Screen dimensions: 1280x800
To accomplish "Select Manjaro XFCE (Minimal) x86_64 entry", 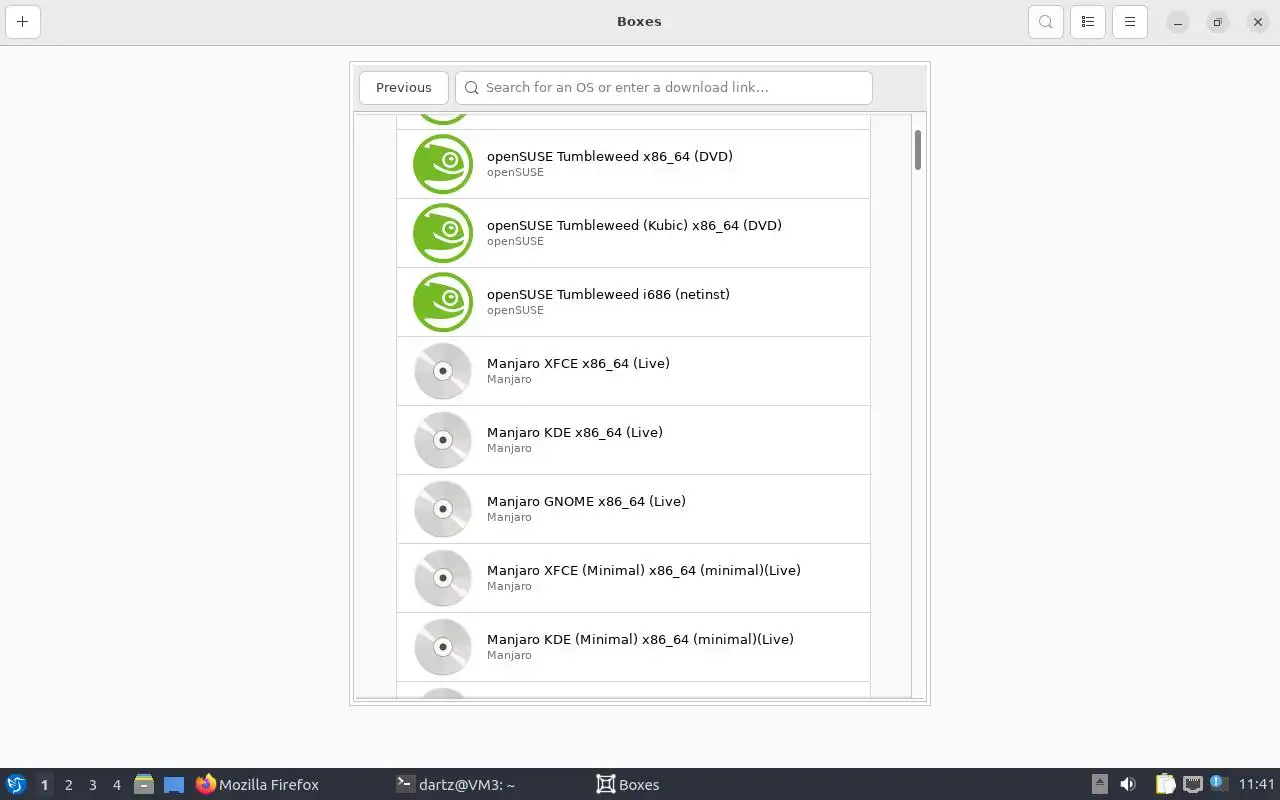I will [x=633, y=578].
